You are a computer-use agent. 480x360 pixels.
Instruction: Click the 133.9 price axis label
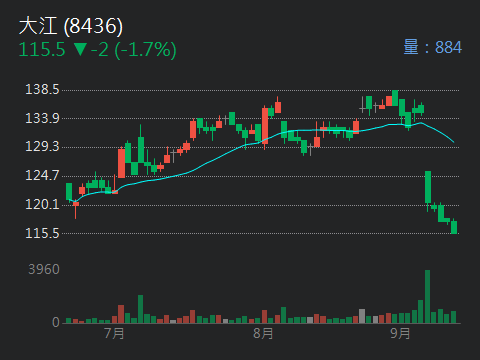[42, 118]
